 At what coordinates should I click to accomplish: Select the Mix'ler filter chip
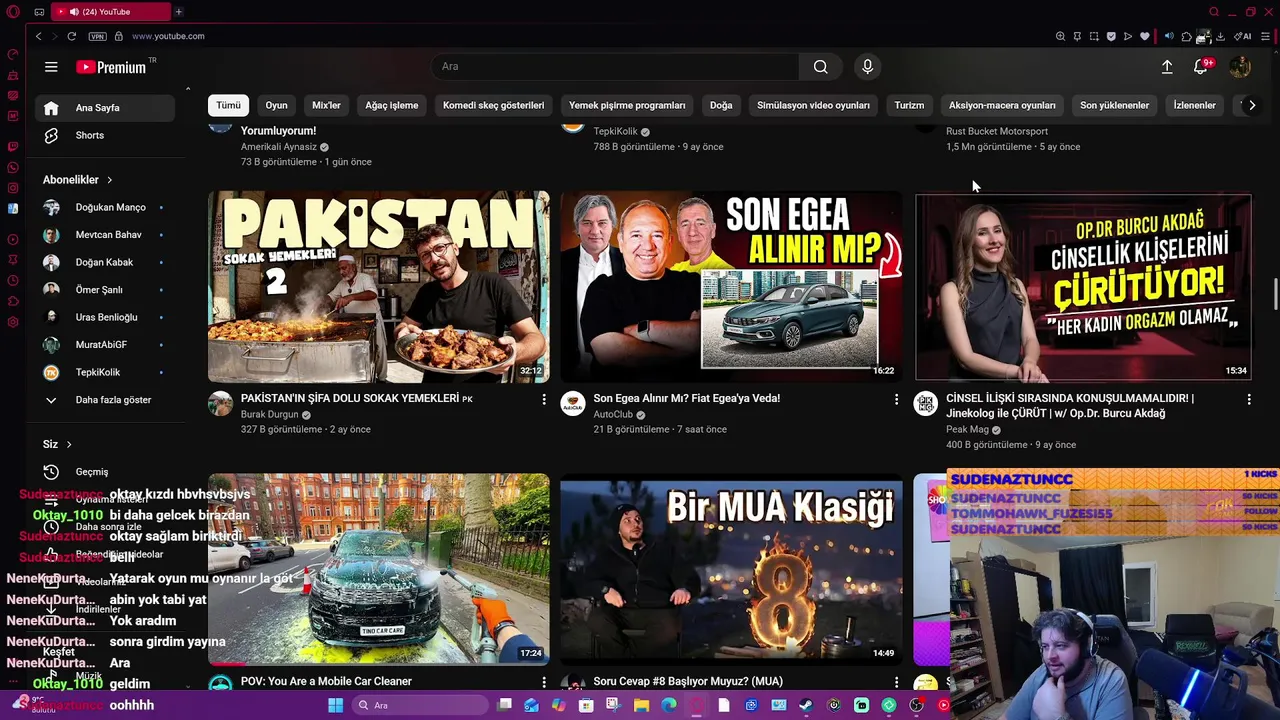(327, 105)
